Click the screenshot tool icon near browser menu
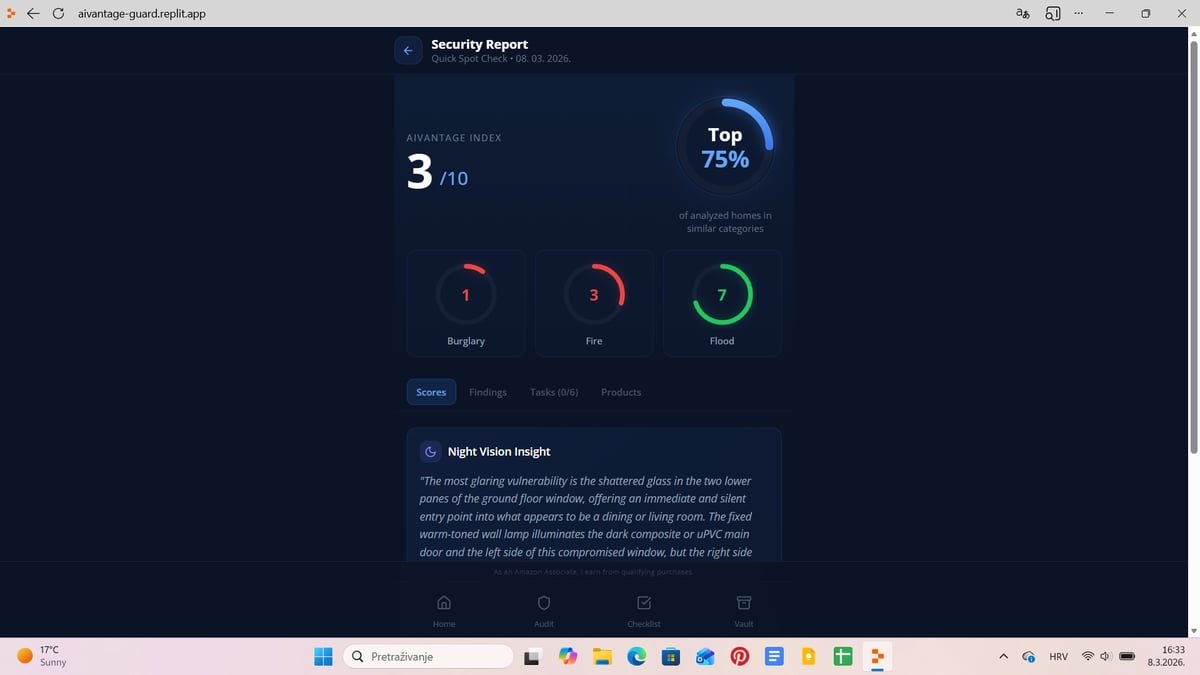Screen dimensions: 1200x675 coord(1052,13)
